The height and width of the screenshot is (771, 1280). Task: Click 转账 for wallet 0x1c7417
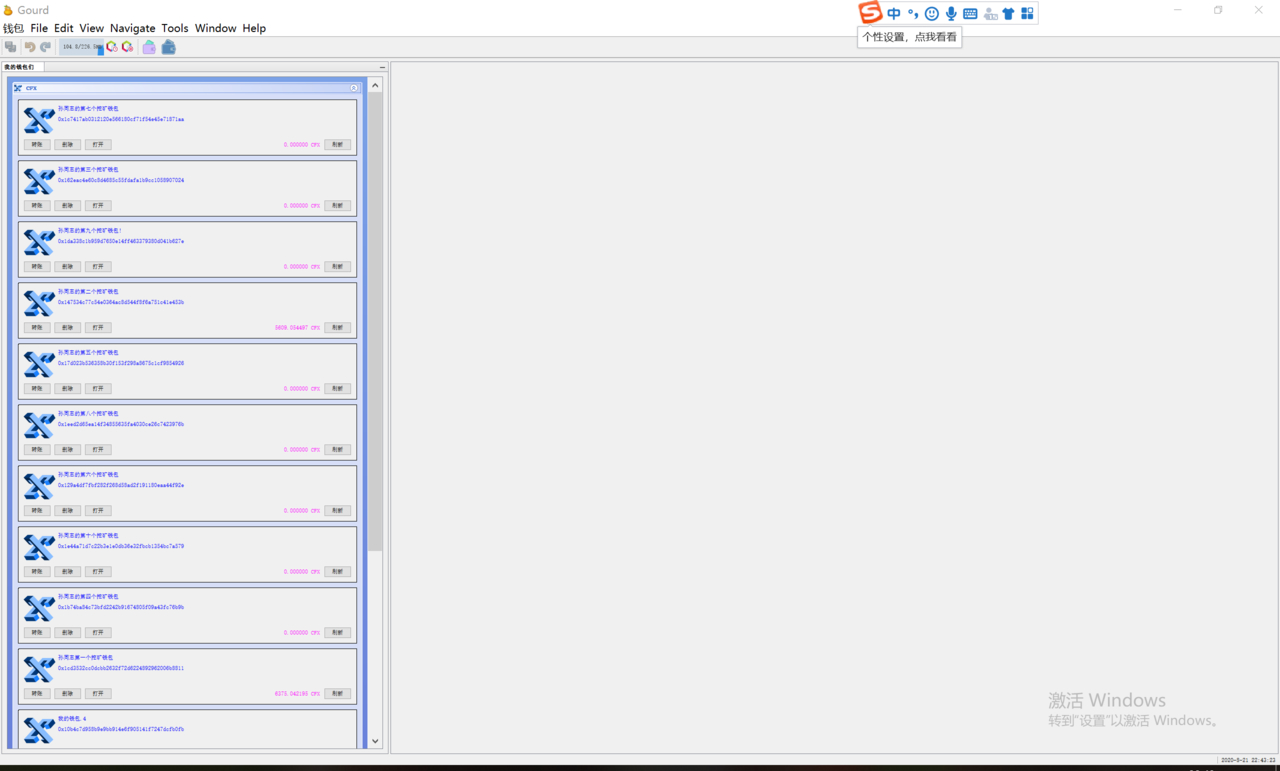(37, 145)
